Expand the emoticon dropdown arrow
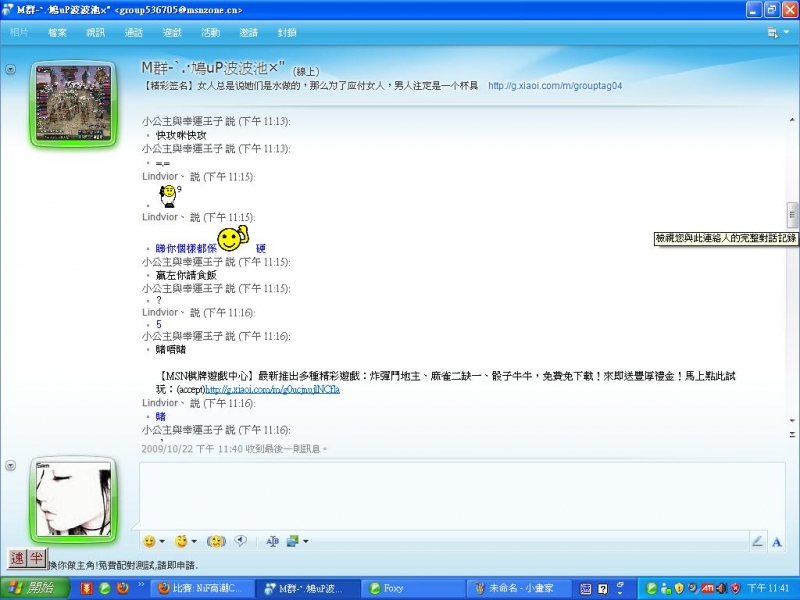Viewport: 800px width, 600px height. tap(162, 541)
